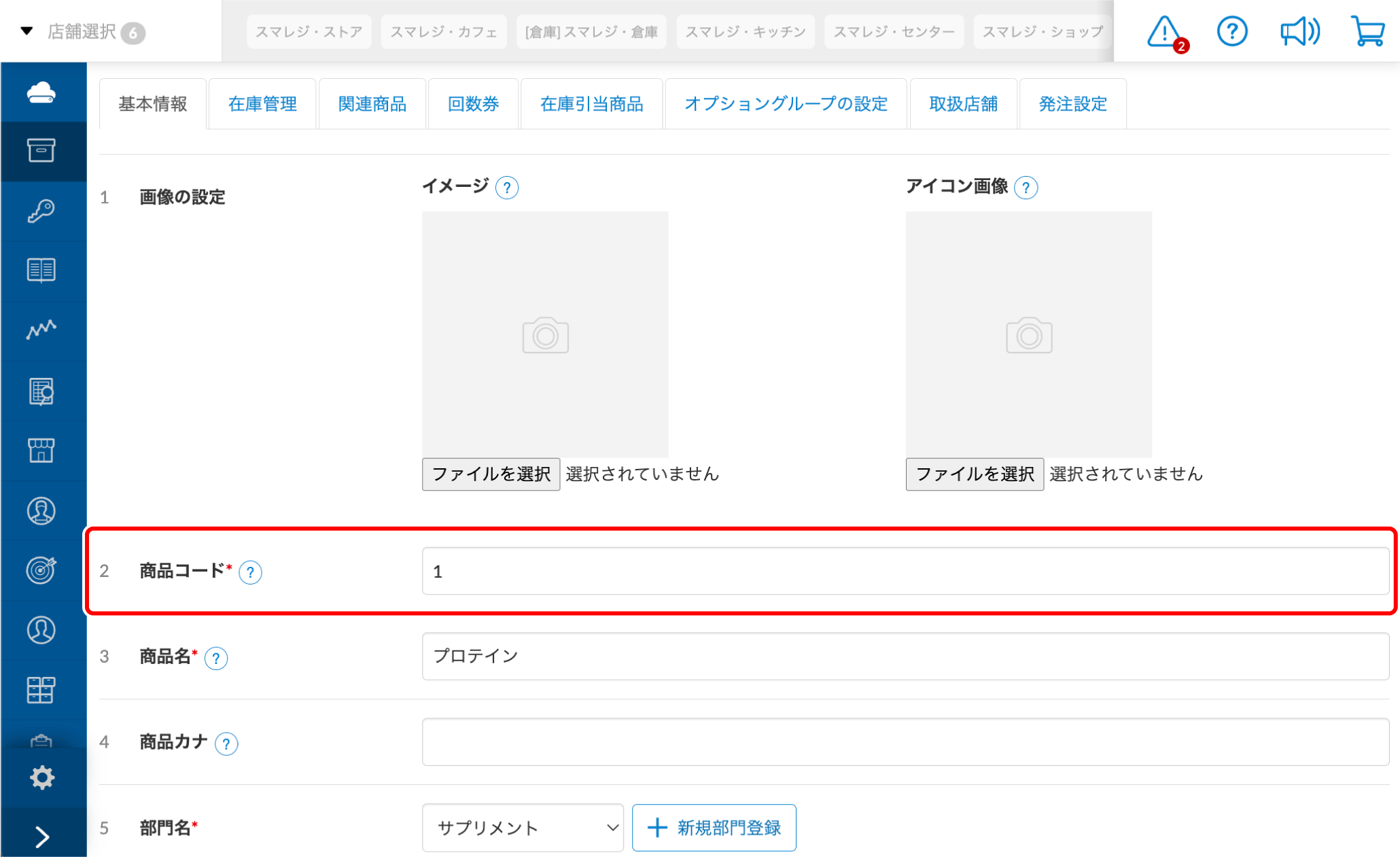The height and width of the screenshot is (857, 1400).
Task: Switch to the 発注設定 tab
Action: coord(1072,103)
